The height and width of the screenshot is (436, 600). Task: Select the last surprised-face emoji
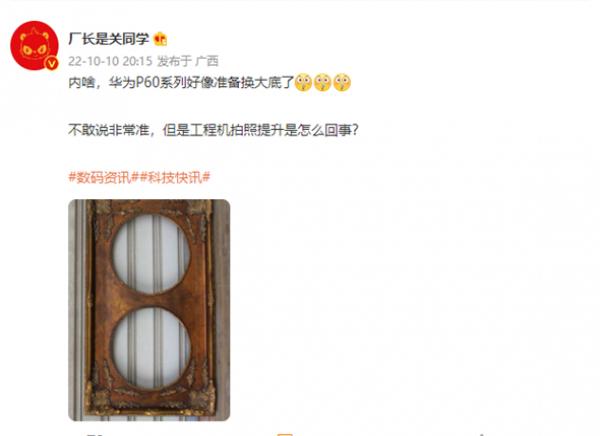pos(342,82)
